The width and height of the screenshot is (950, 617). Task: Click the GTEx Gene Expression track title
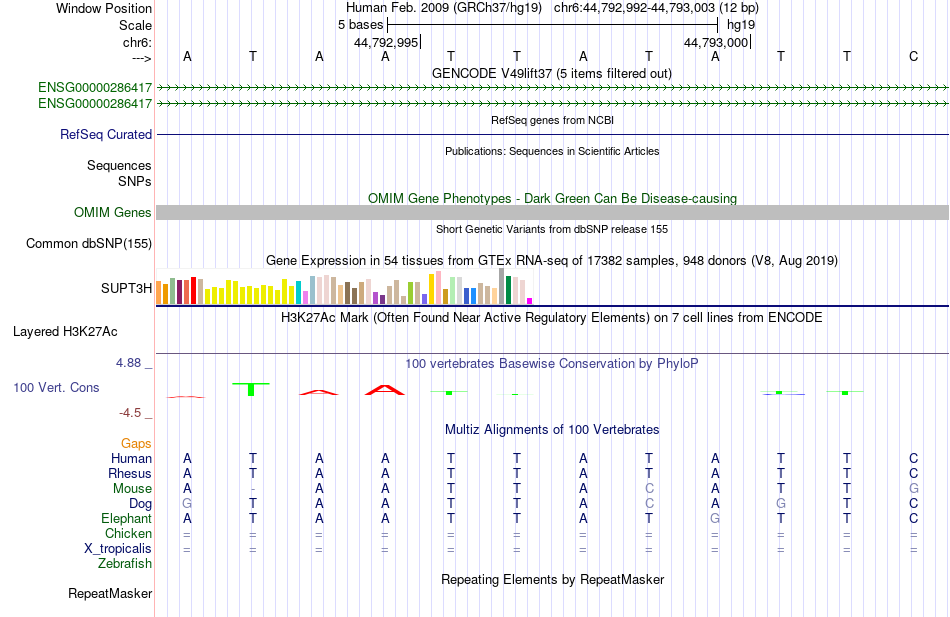click(x=552, y=261)
